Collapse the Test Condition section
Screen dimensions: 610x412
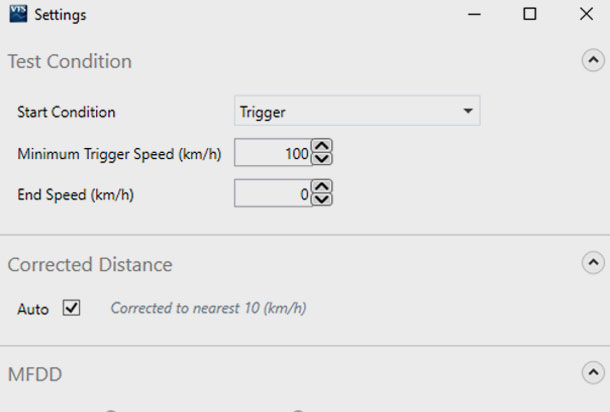pyautogui.click(x=592, y=60)
